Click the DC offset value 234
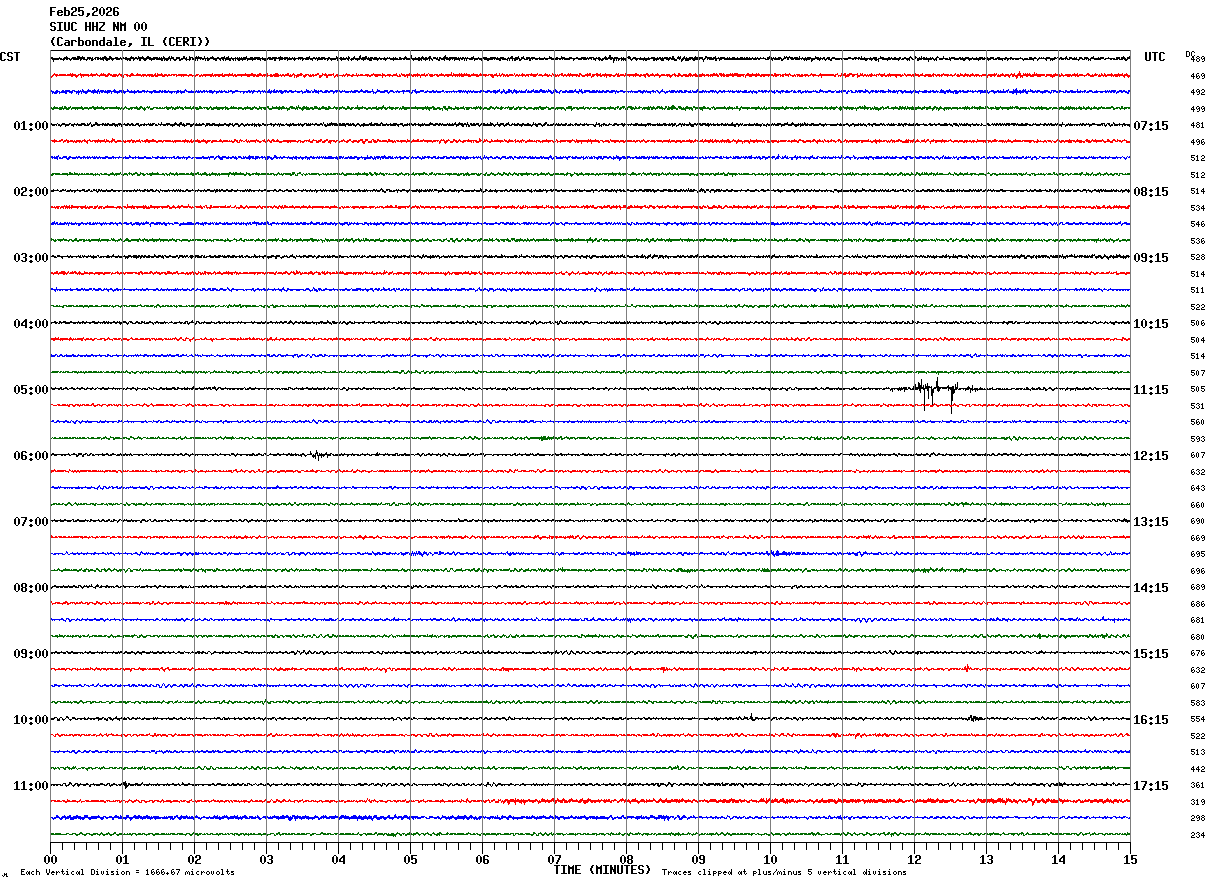This screenshot has height=886, width=1210. [1197, 835]
